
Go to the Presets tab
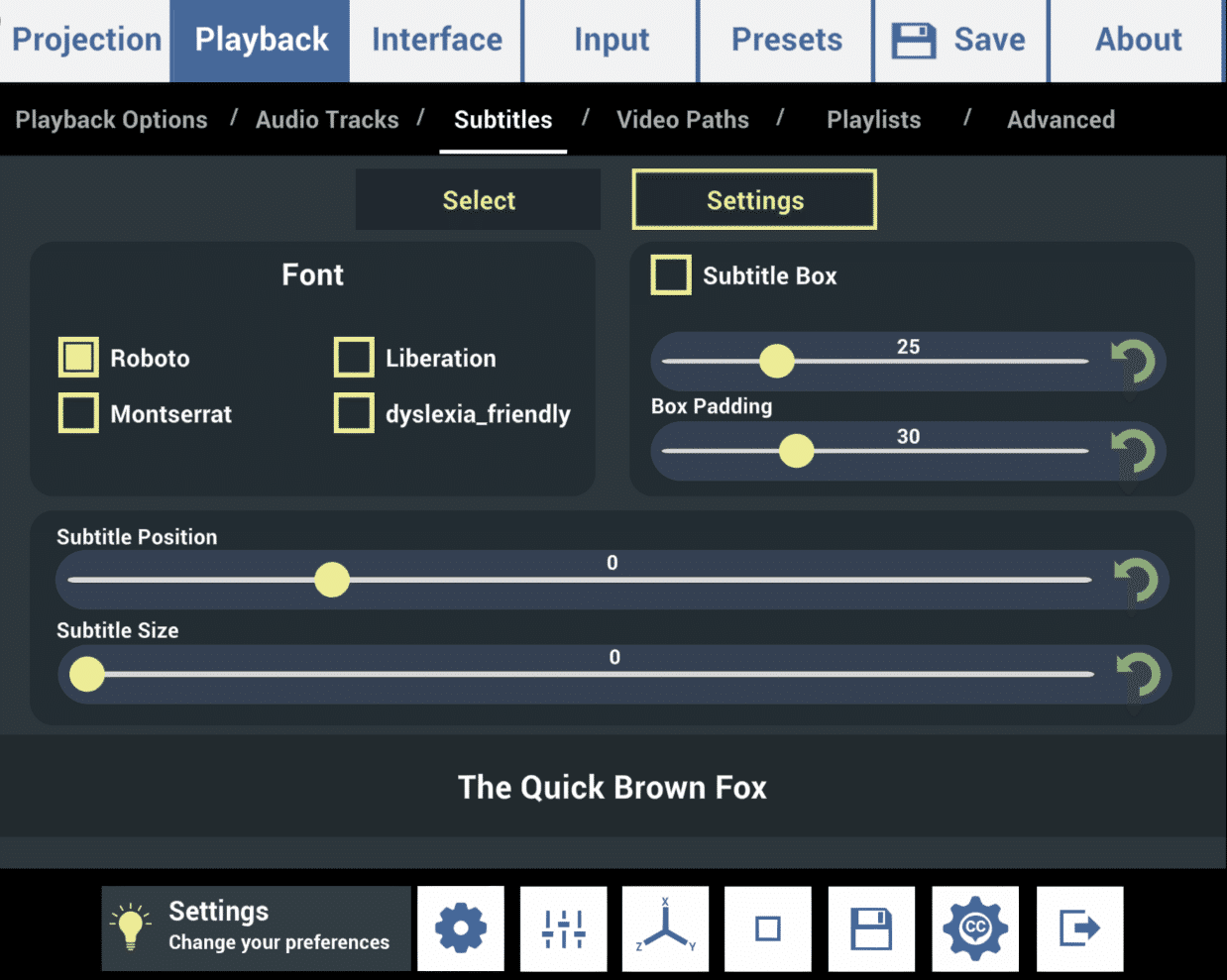point(787,40)
